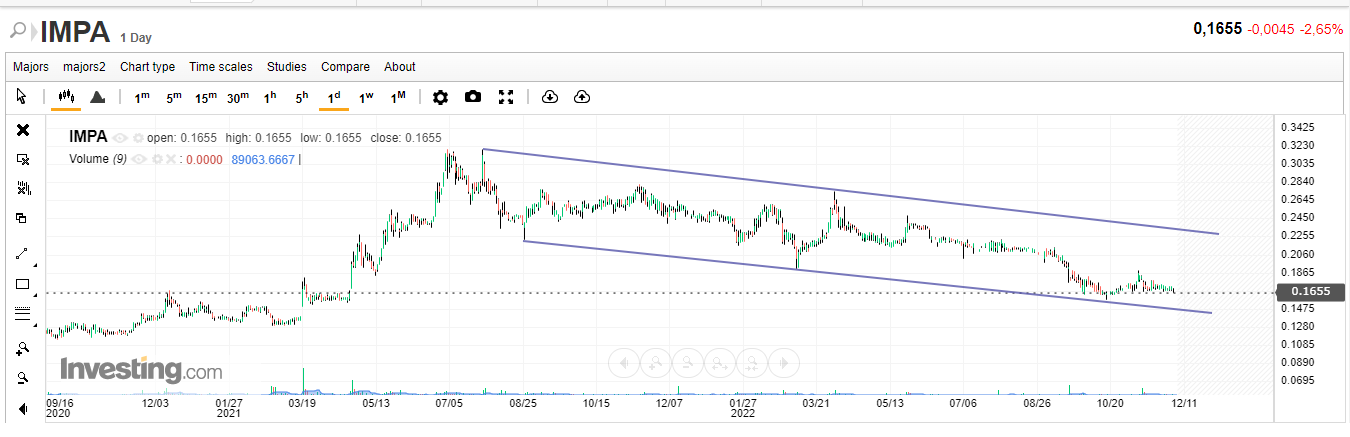Click the 0.1655 current price label

(x=1309, y=292)
